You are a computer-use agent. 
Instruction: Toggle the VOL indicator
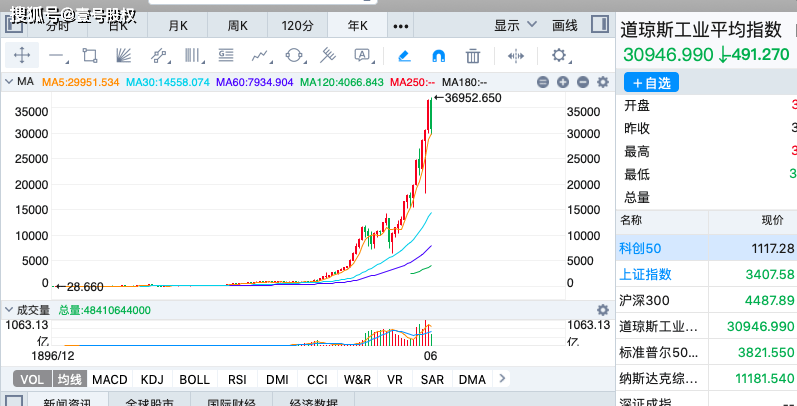click(32, 379)
